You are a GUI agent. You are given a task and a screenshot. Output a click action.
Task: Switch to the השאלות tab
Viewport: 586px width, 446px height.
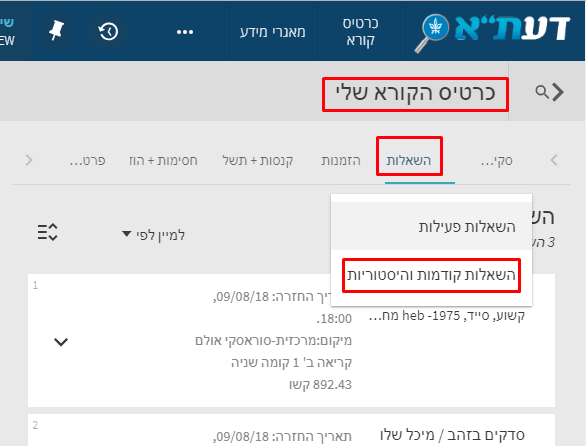coord(409,161)
